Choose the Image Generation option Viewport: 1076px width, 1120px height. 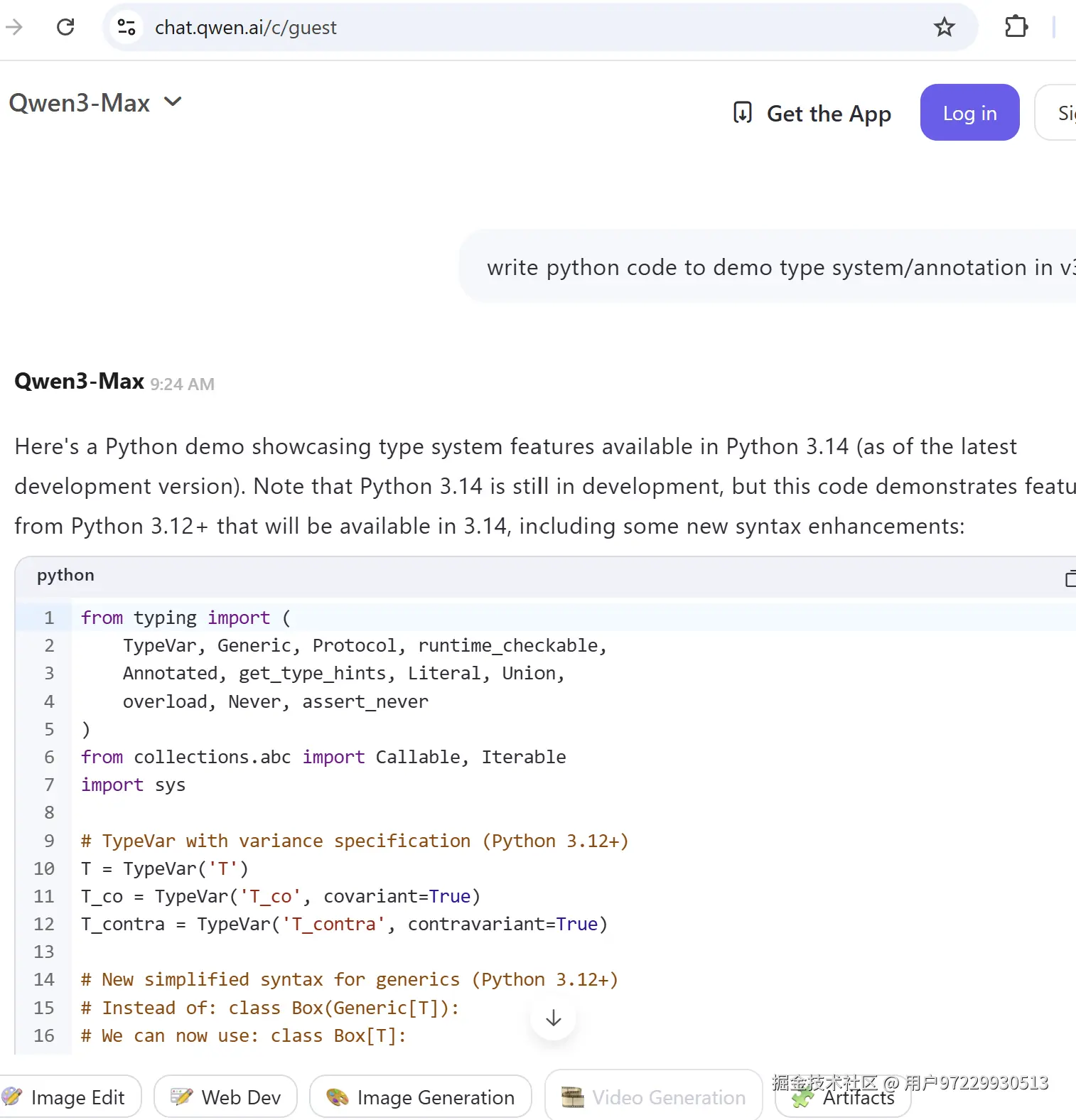(x=421, y=1097)
